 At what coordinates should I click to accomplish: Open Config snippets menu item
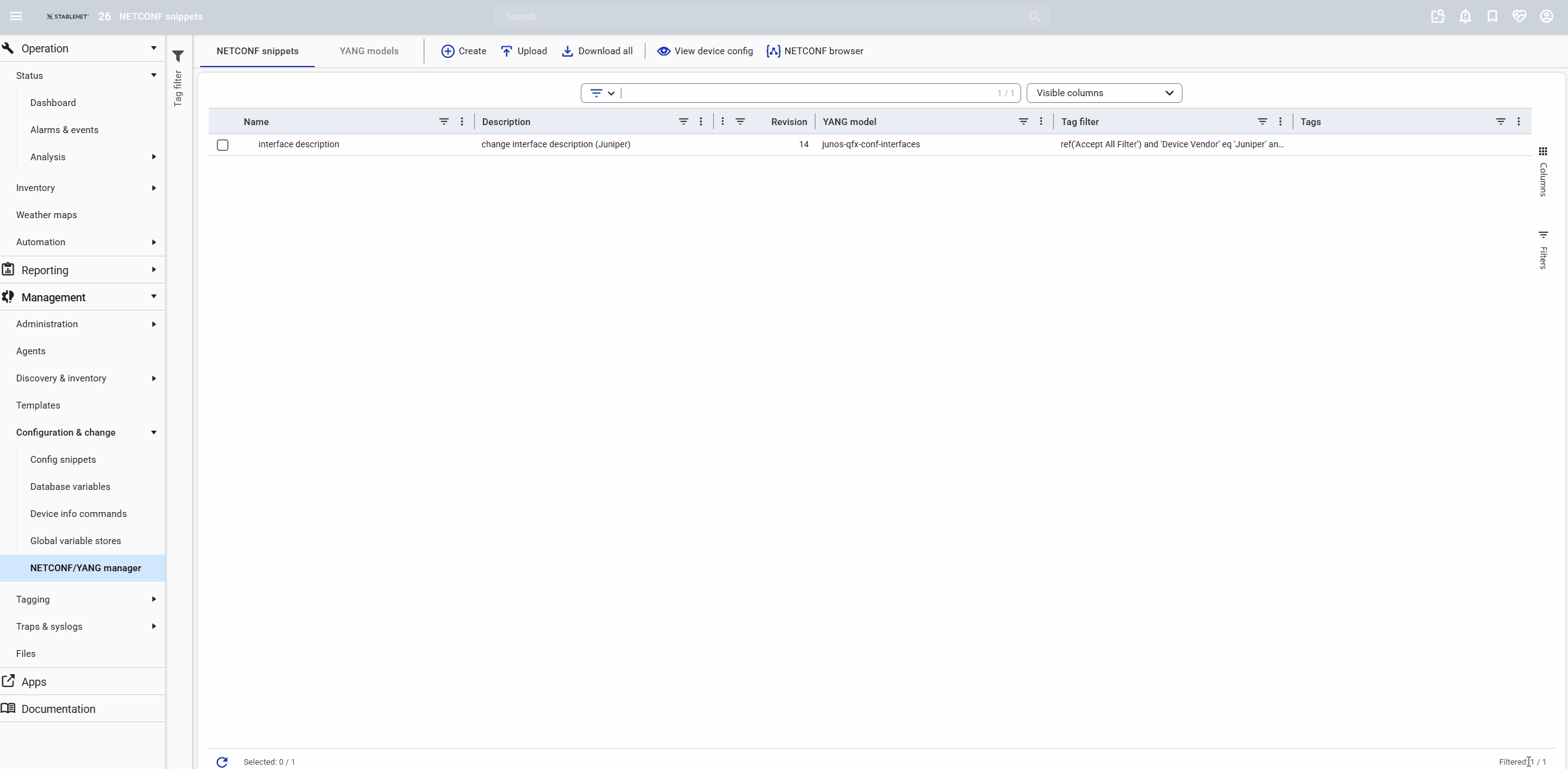point(63,460)
